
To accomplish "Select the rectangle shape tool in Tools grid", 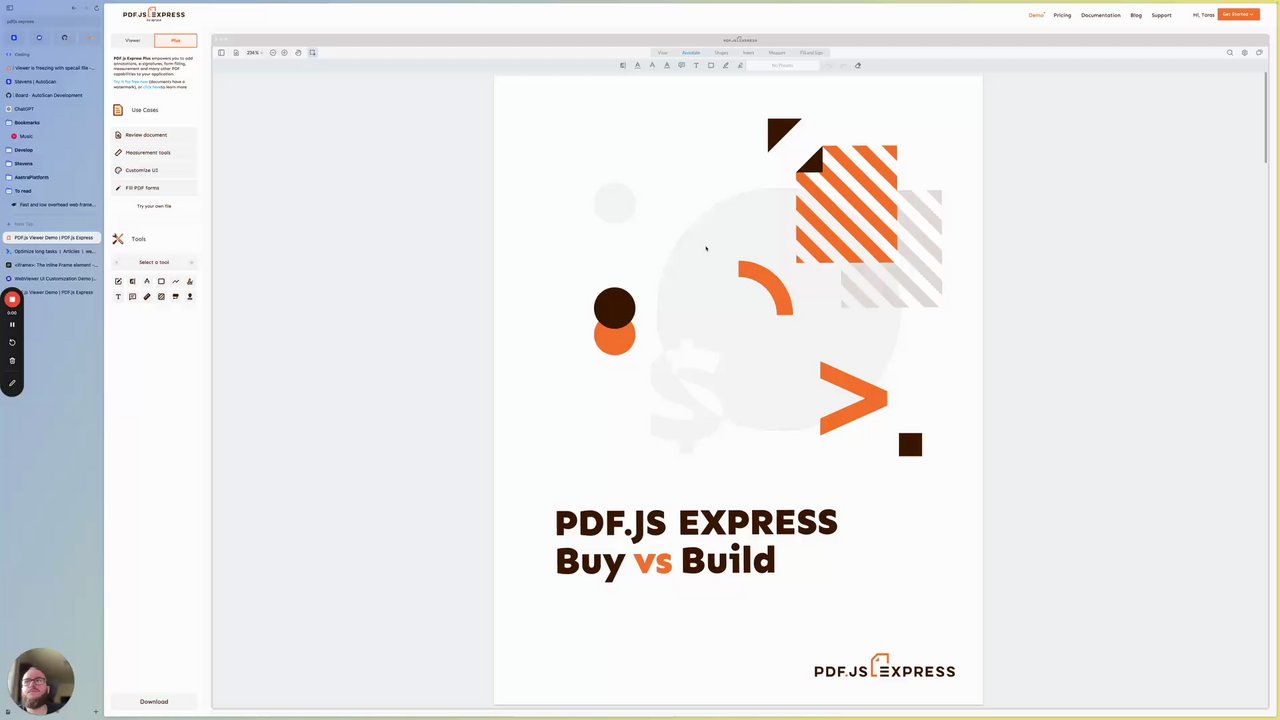I will click(161, 282).
